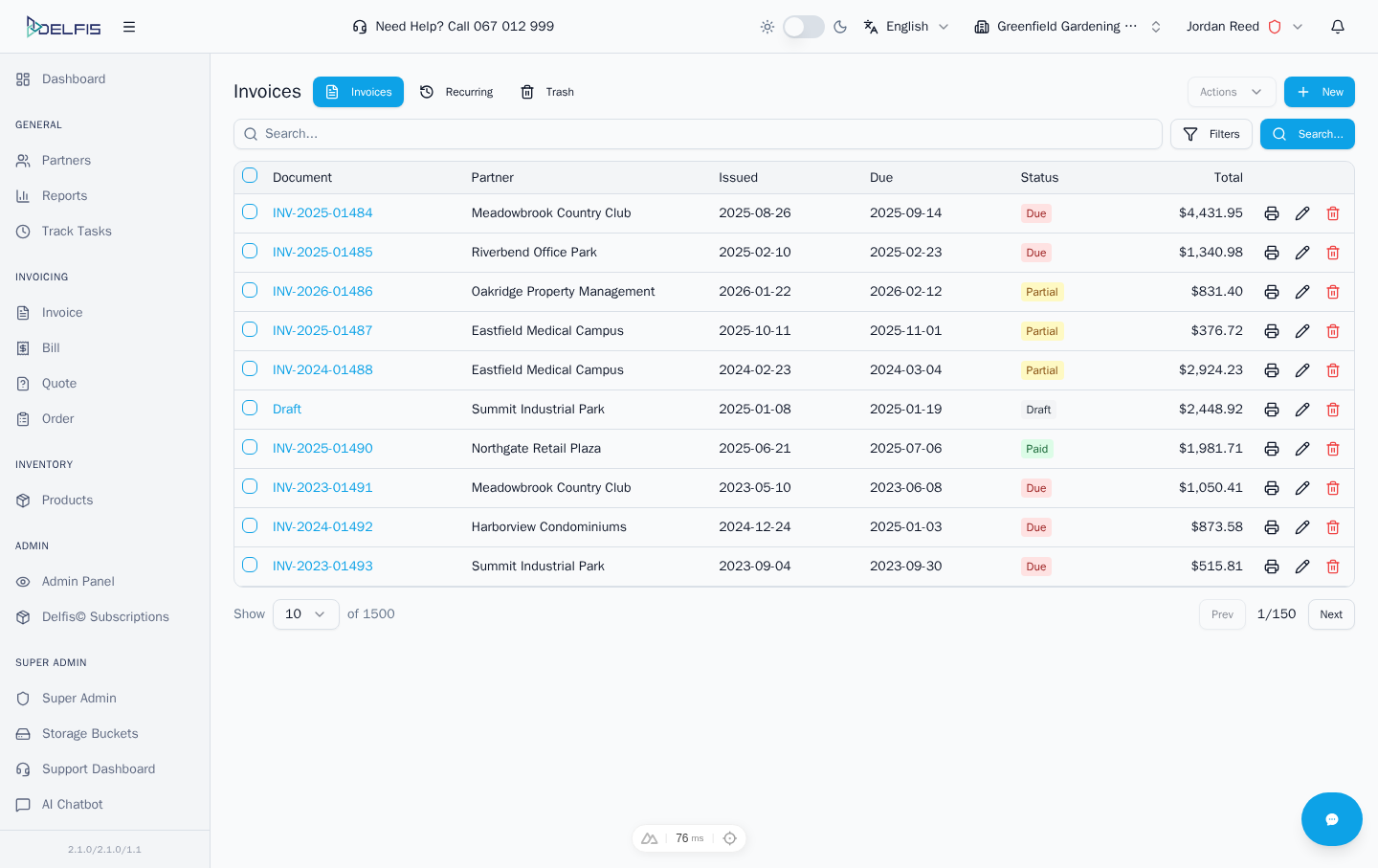
Task: Change rows shown via the 10 dropdown
Action: pos(305,613)
